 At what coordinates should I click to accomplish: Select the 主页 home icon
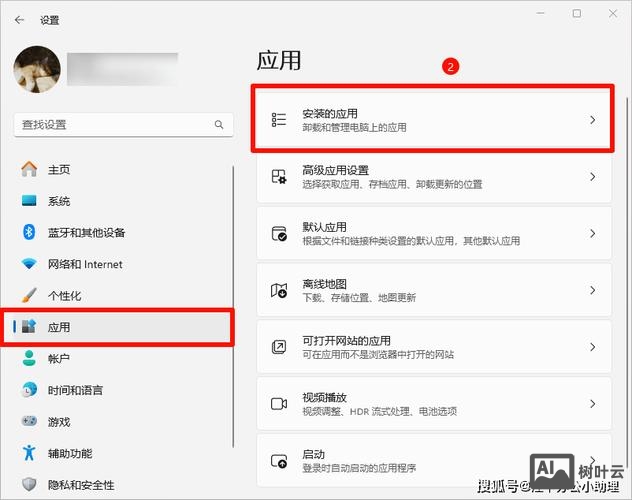(29, 169)
